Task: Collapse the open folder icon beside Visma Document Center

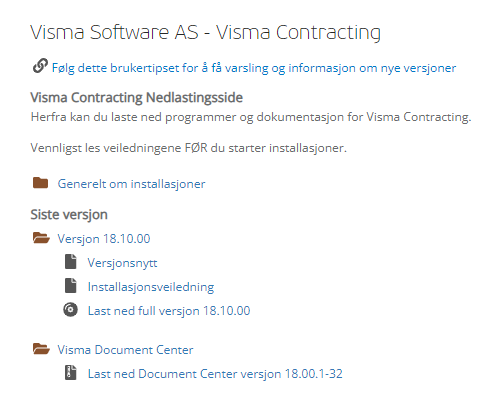Action: click(x=41, y=349)
